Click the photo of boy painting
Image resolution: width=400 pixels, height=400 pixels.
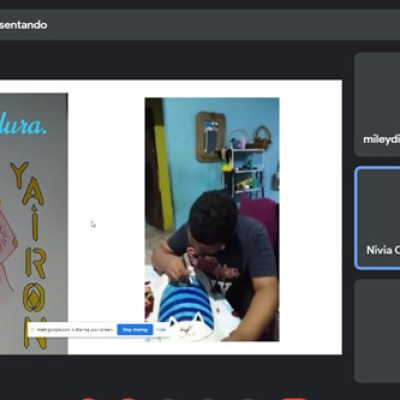(212, 219)
